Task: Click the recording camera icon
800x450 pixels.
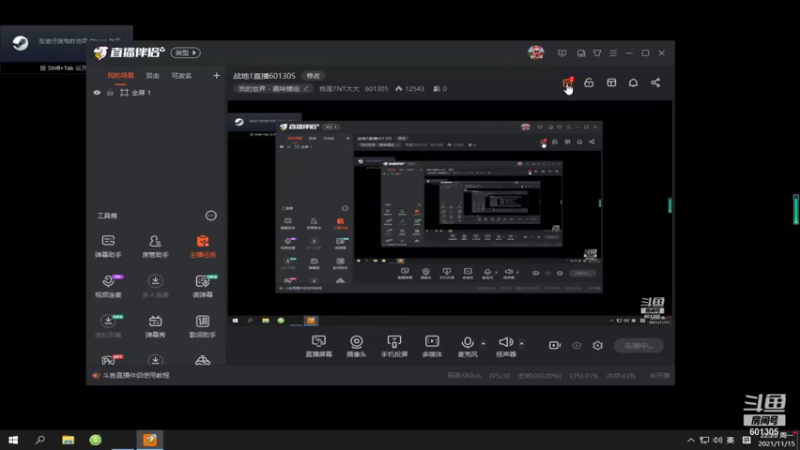Action: [x=555, y=345]
